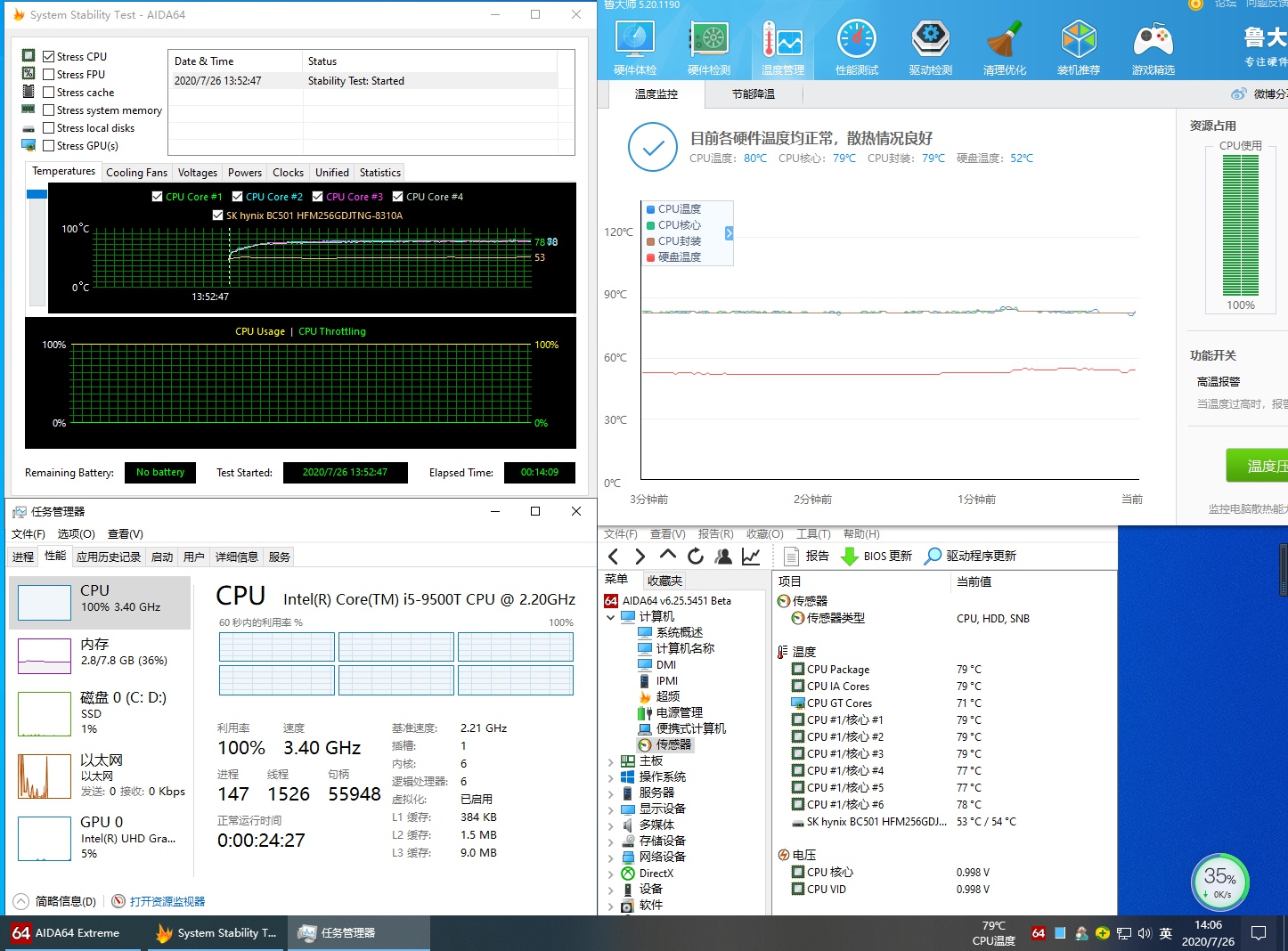Viewport: 1288px width, 951px height.
Task: Start 驱动检测 driver detection
Action: 931,45
